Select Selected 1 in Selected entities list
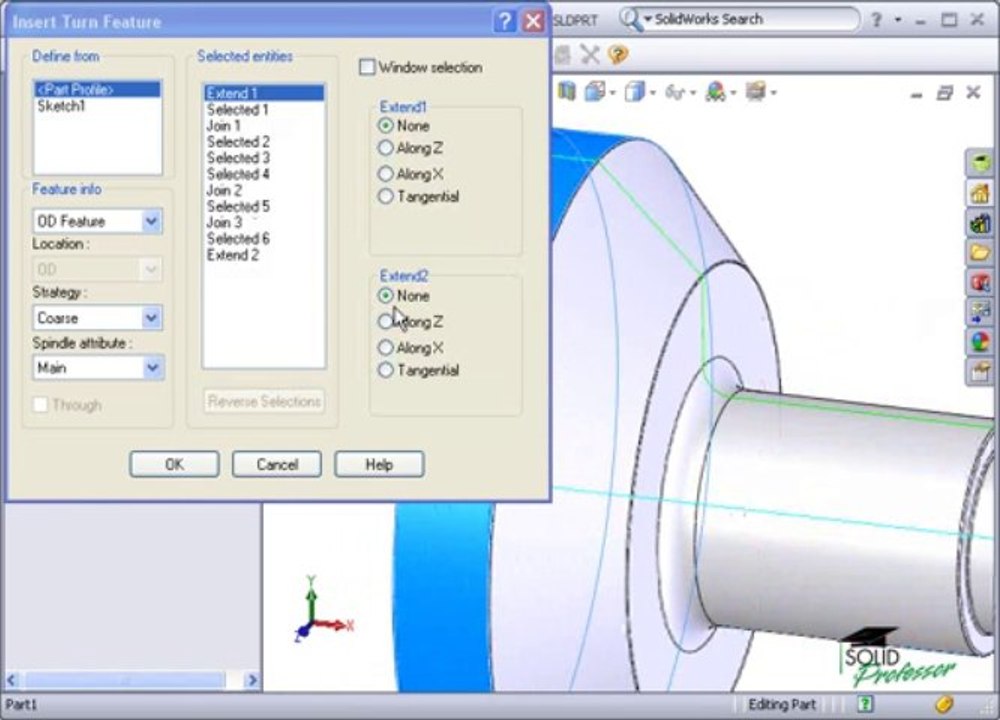The width and height of the screenshot is (1000, 720). [264, 110]
